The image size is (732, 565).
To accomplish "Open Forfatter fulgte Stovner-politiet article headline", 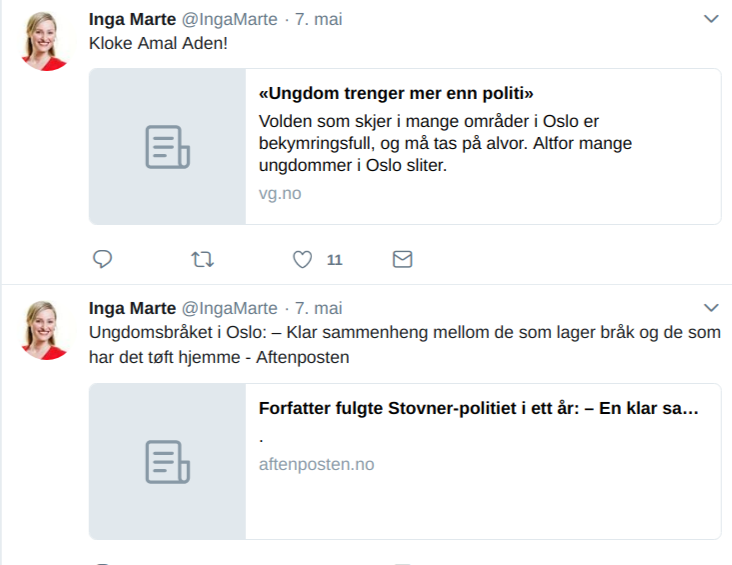I will tap(478, 408).
